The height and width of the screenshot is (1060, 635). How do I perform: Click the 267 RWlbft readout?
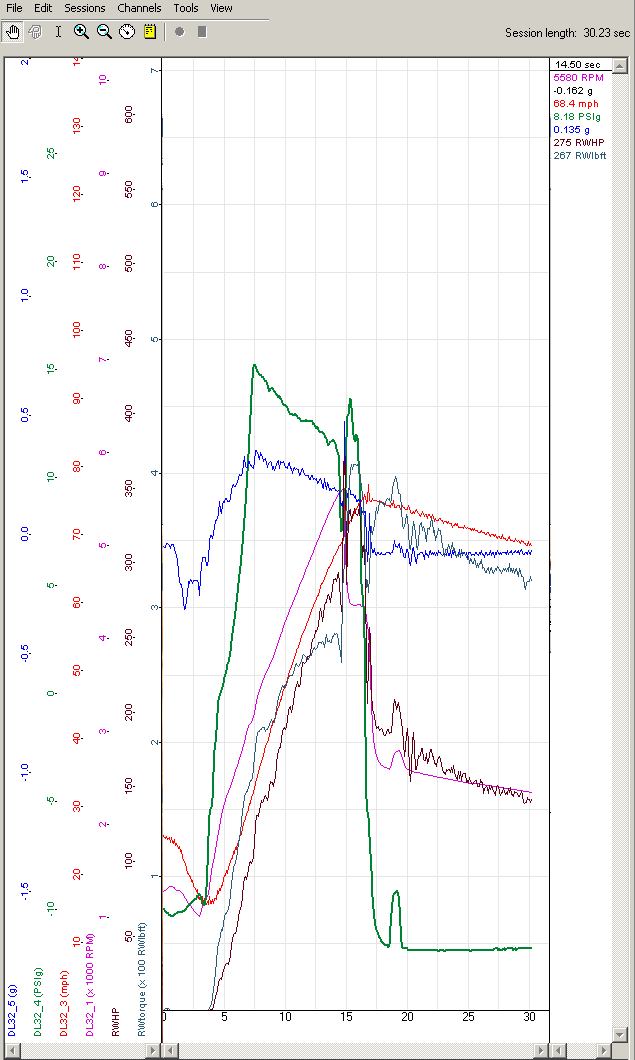point(579,155)
